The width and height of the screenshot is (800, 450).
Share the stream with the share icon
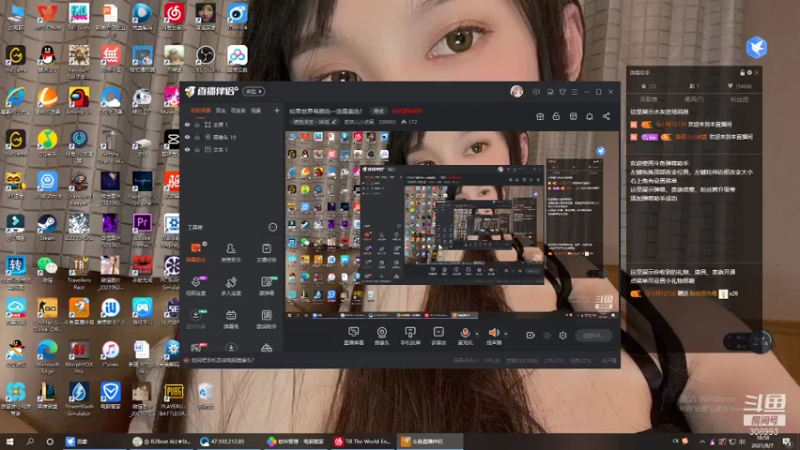(x=606, y=116)
